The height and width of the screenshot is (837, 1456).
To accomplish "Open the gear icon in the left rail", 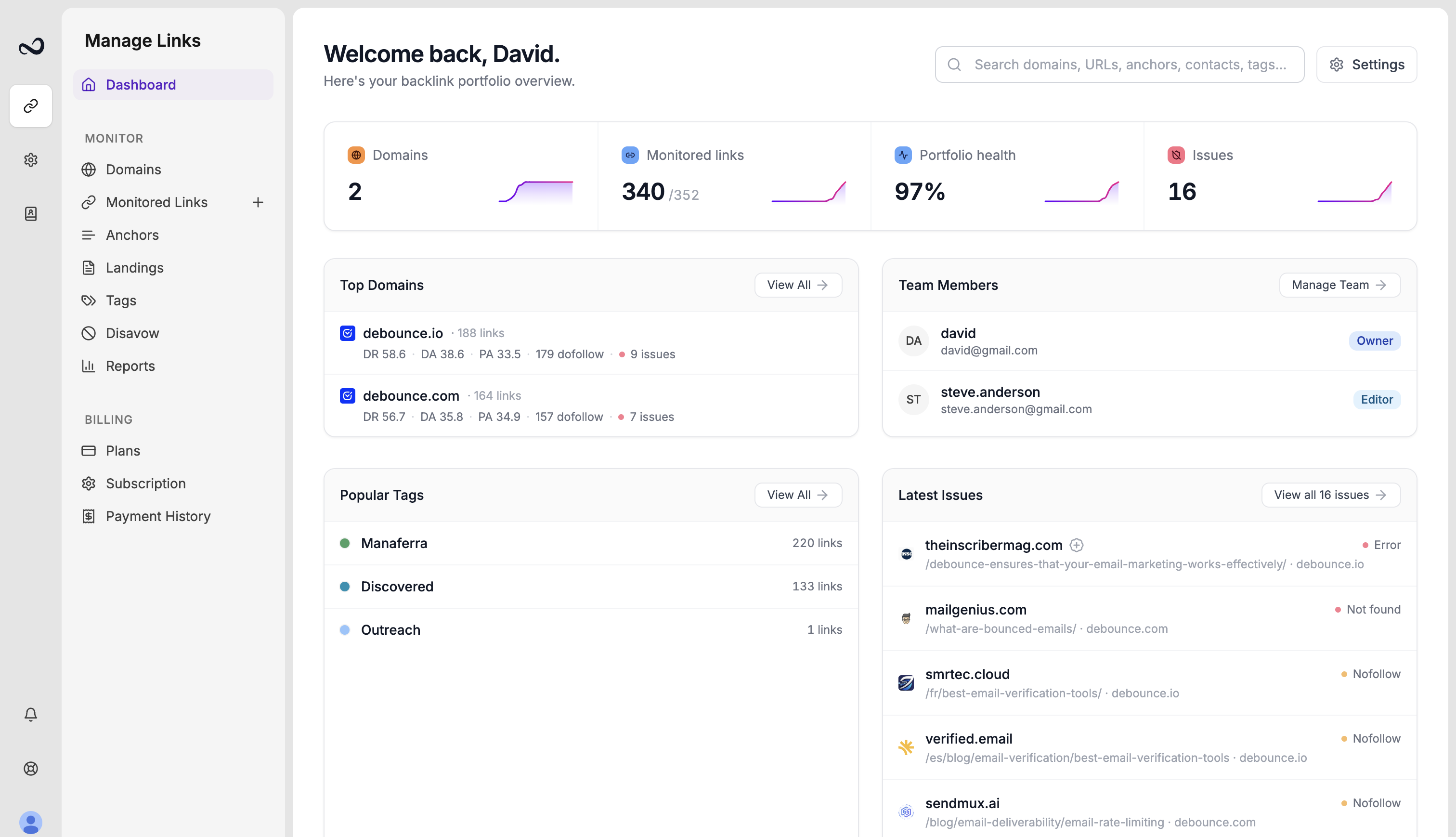I will pos(31,160).
